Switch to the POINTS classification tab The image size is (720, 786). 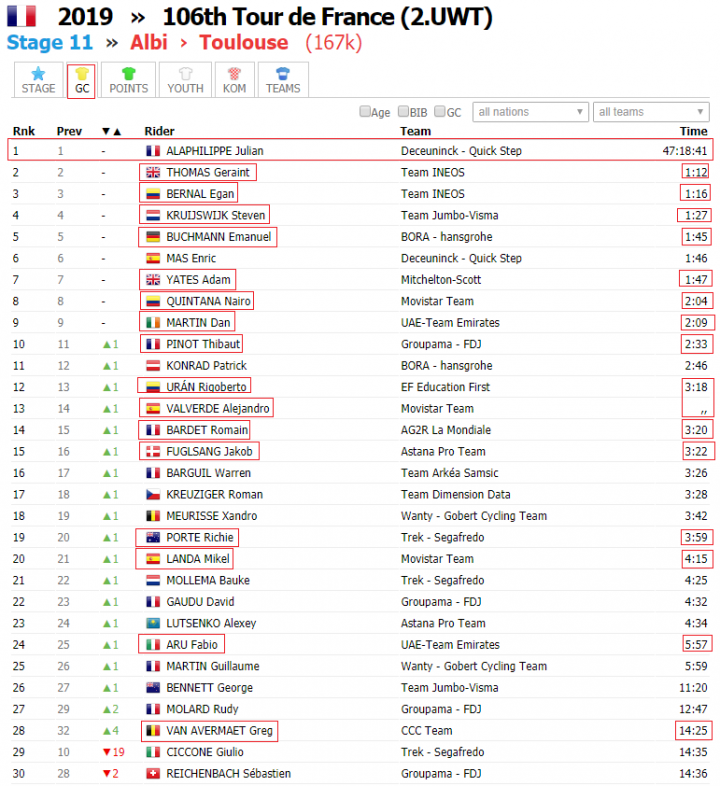point(128,80)
